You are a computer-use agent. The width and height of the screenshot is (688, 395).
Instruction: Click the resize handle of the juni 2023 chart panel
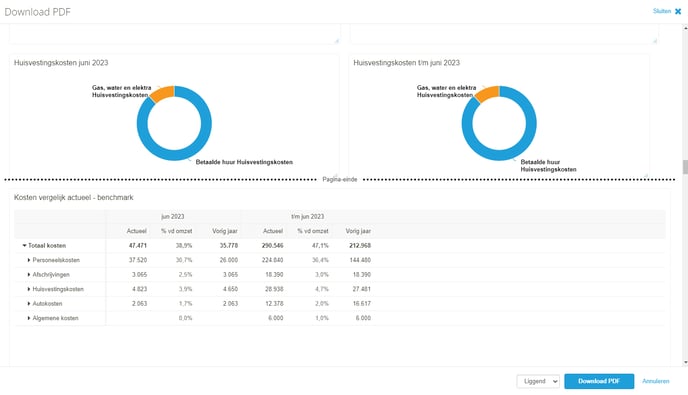click(x=337, y=175)
